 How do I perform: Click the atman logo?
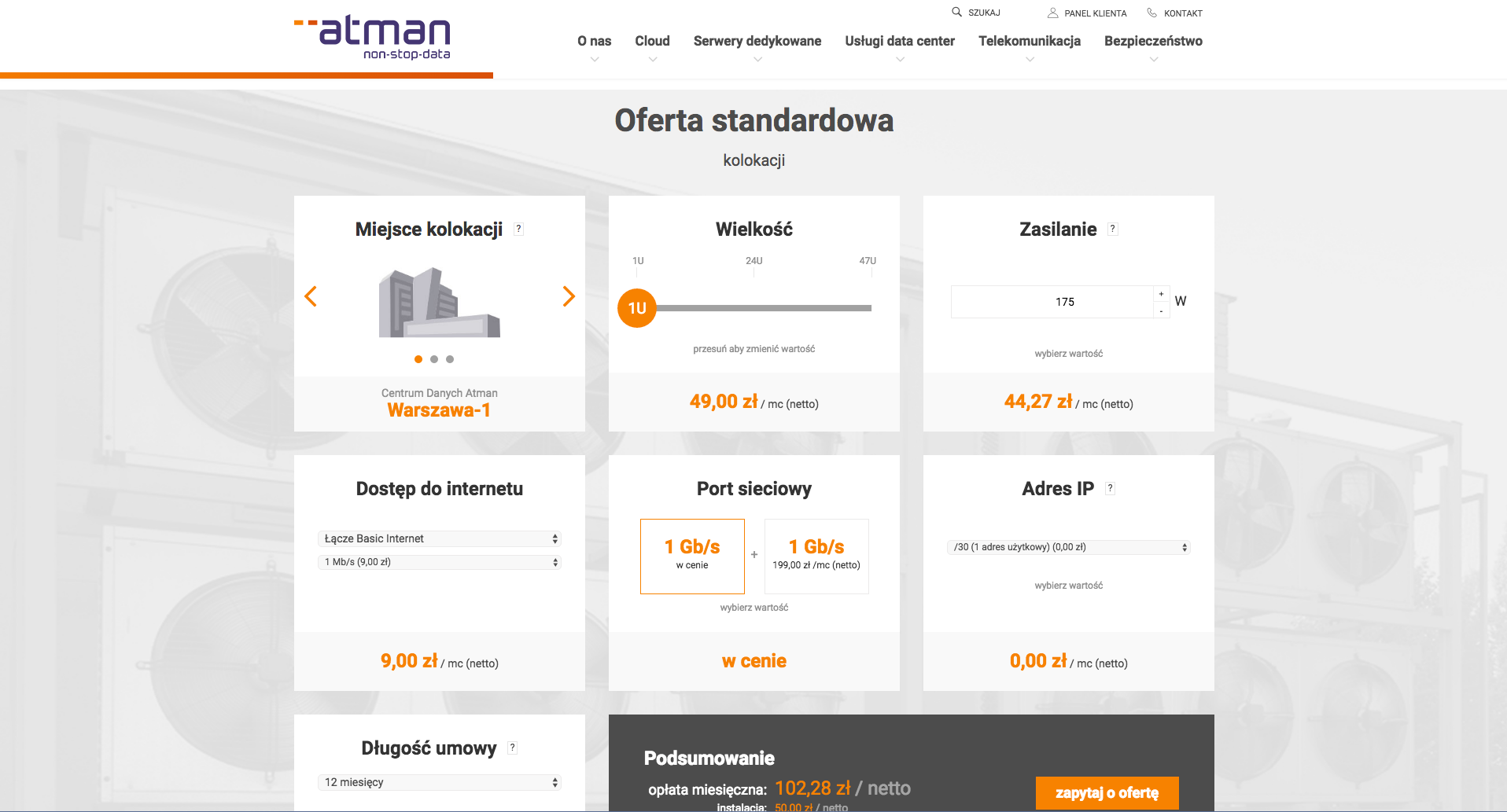pos(372,38)
